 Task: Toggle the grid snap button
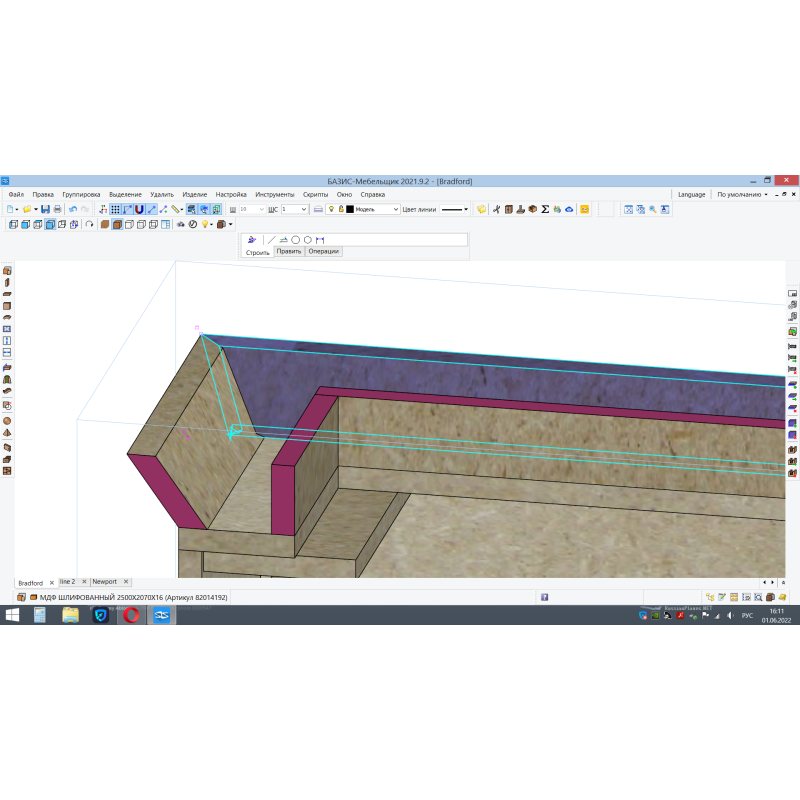115,209
